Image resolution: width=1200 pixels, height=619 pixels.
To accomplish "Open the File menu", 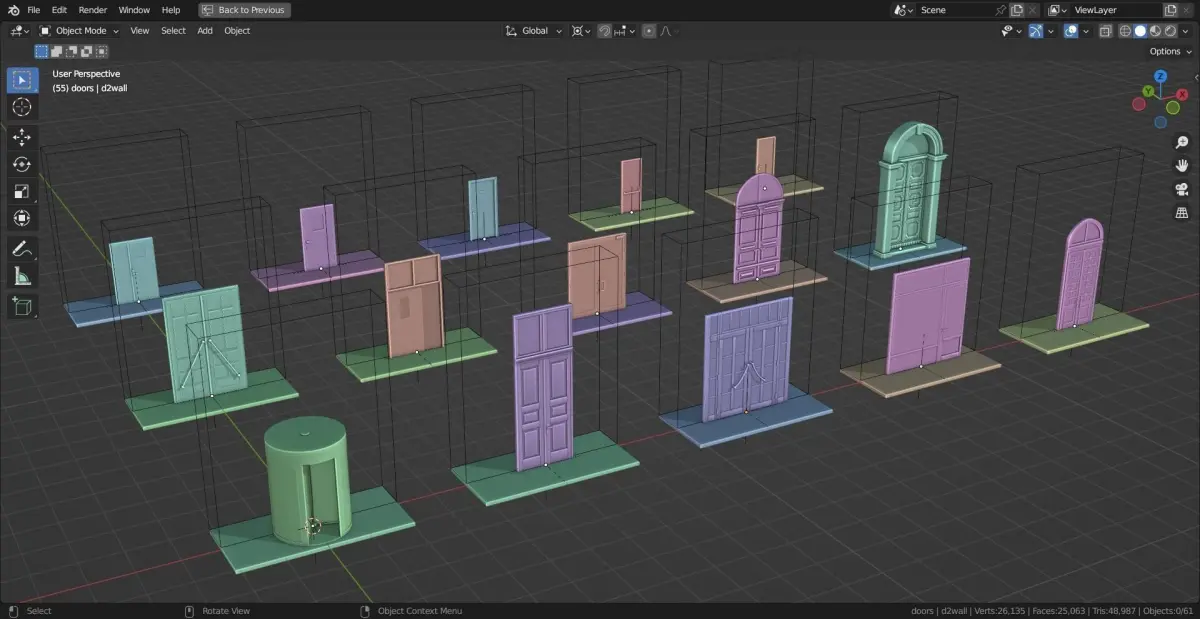I will click(x=34, y=10).
